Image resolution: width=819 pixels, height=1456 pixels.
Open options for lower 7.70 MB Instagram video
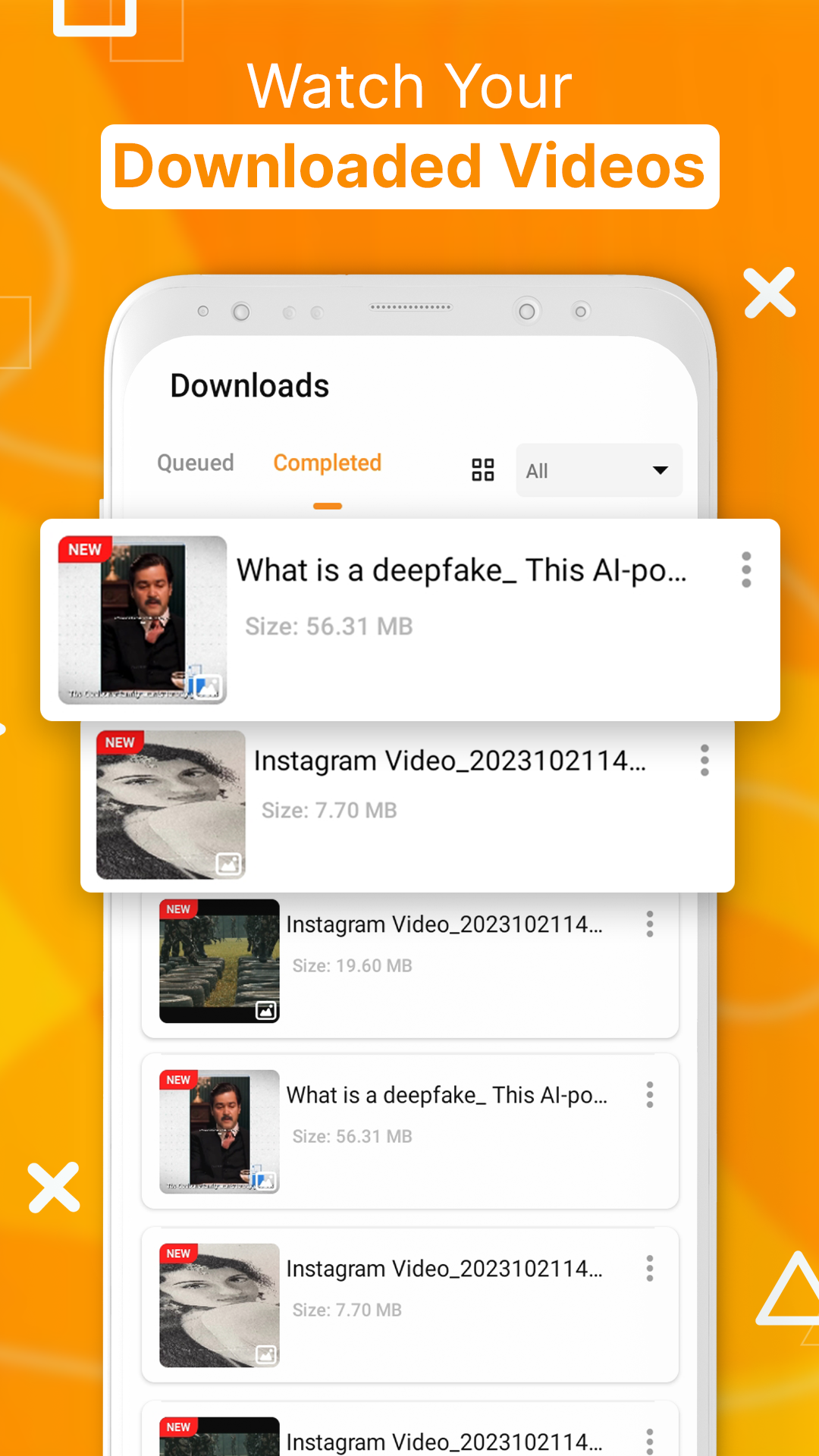pos(650,1268)
